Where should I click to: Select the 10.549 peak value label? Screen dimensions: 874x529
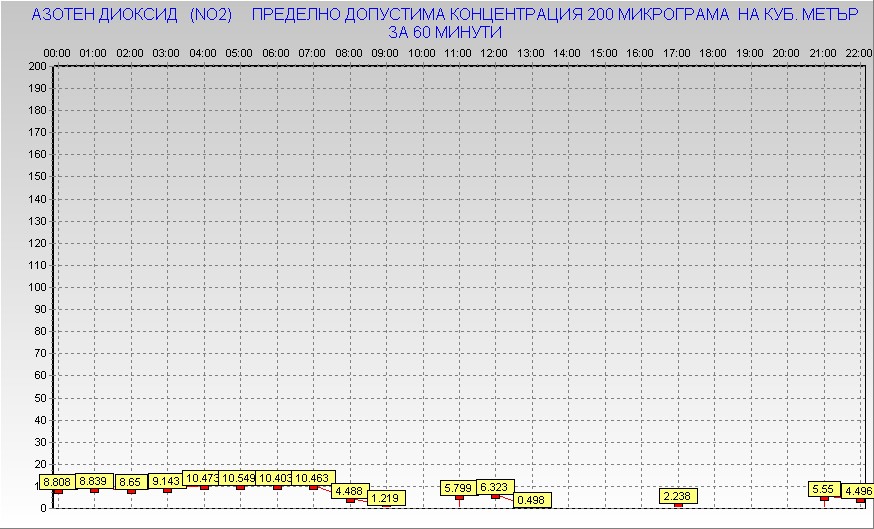[x=239, y=478]
